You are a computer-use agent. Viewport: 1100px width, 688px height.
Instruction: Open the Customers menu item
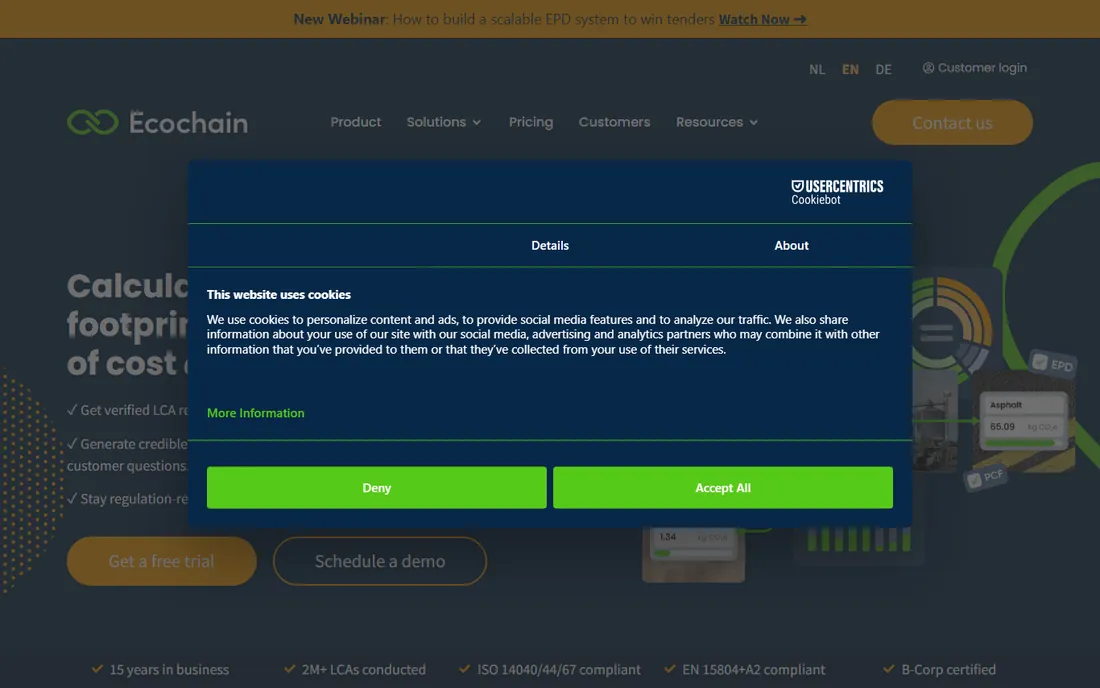(x=615, y=122)
